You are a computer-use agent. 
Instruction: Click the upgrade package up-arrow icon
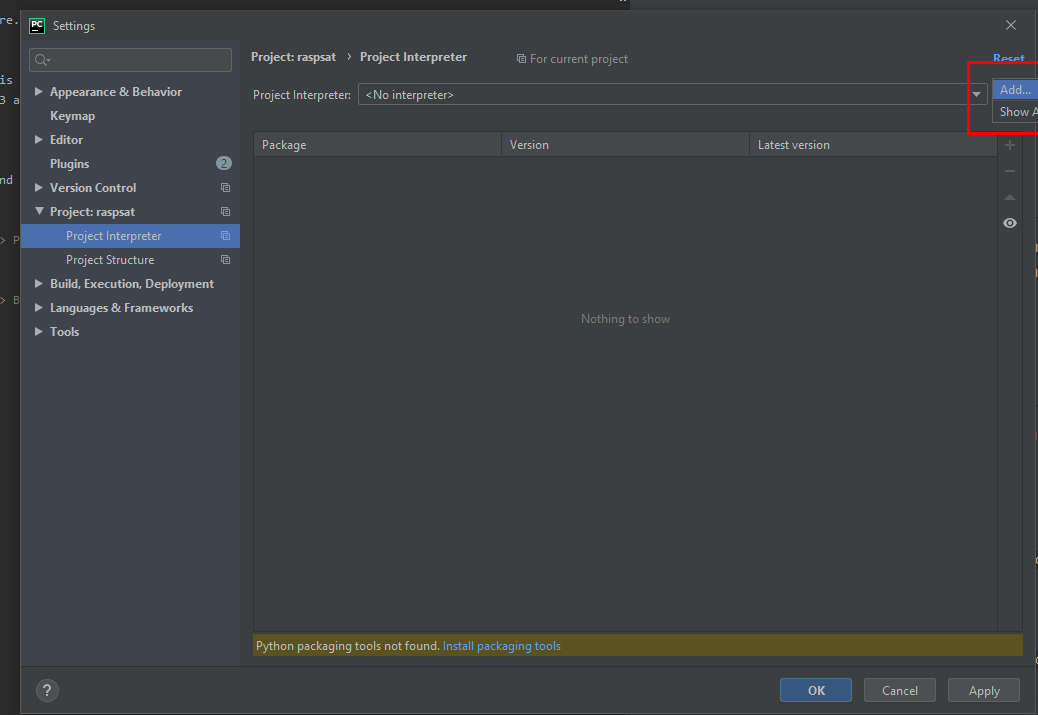point(1010,197)
